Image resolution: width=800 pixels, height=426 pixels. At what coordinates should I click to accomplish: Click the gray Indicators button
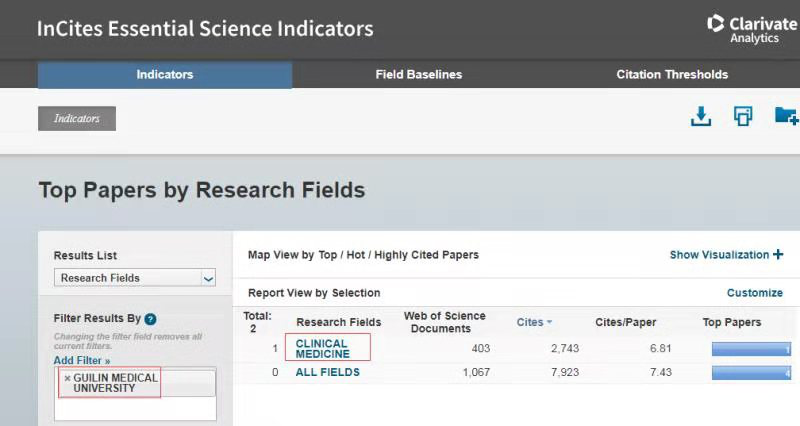click(x=77, y=118)
